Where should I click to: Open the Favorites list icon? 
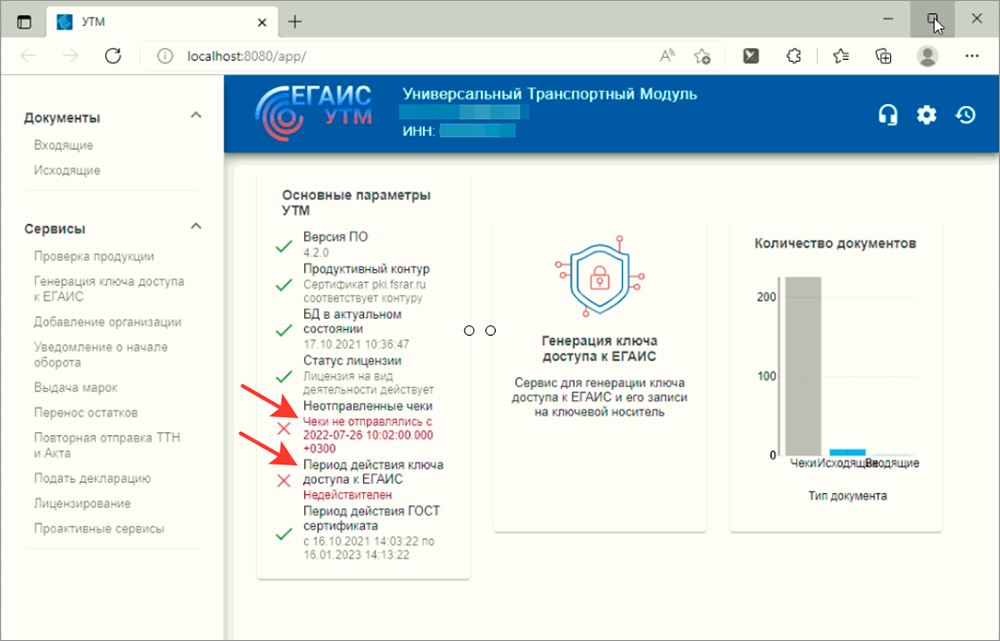(x=841, y=56)
